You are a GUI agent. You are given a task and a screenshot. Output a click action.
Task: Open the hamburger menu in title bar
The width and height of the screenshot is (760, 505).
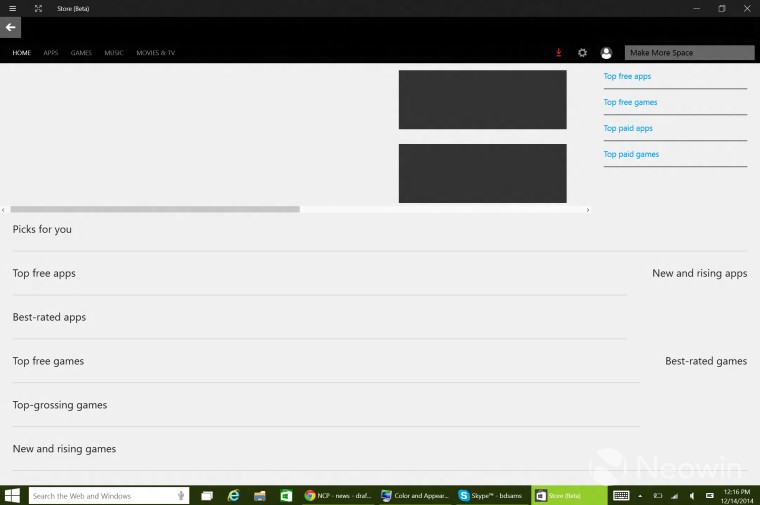13,8
